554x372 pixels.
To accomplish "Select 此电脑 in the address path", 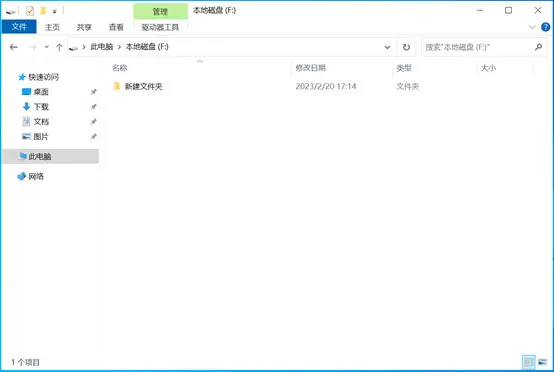I will coord(102,47).
